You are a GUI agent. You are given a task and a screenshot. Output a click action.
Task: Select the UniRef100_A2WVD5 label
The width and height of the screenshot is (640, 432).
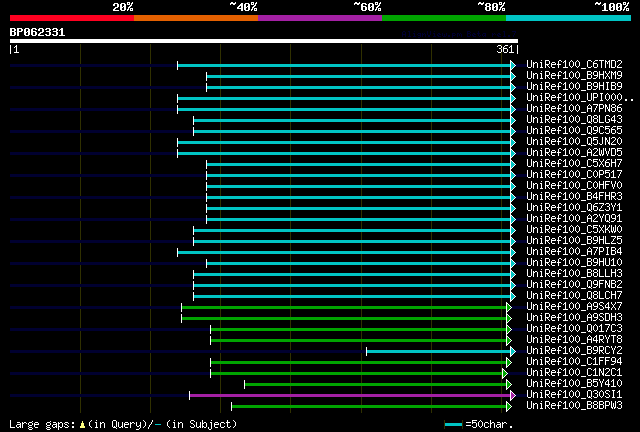574,153
